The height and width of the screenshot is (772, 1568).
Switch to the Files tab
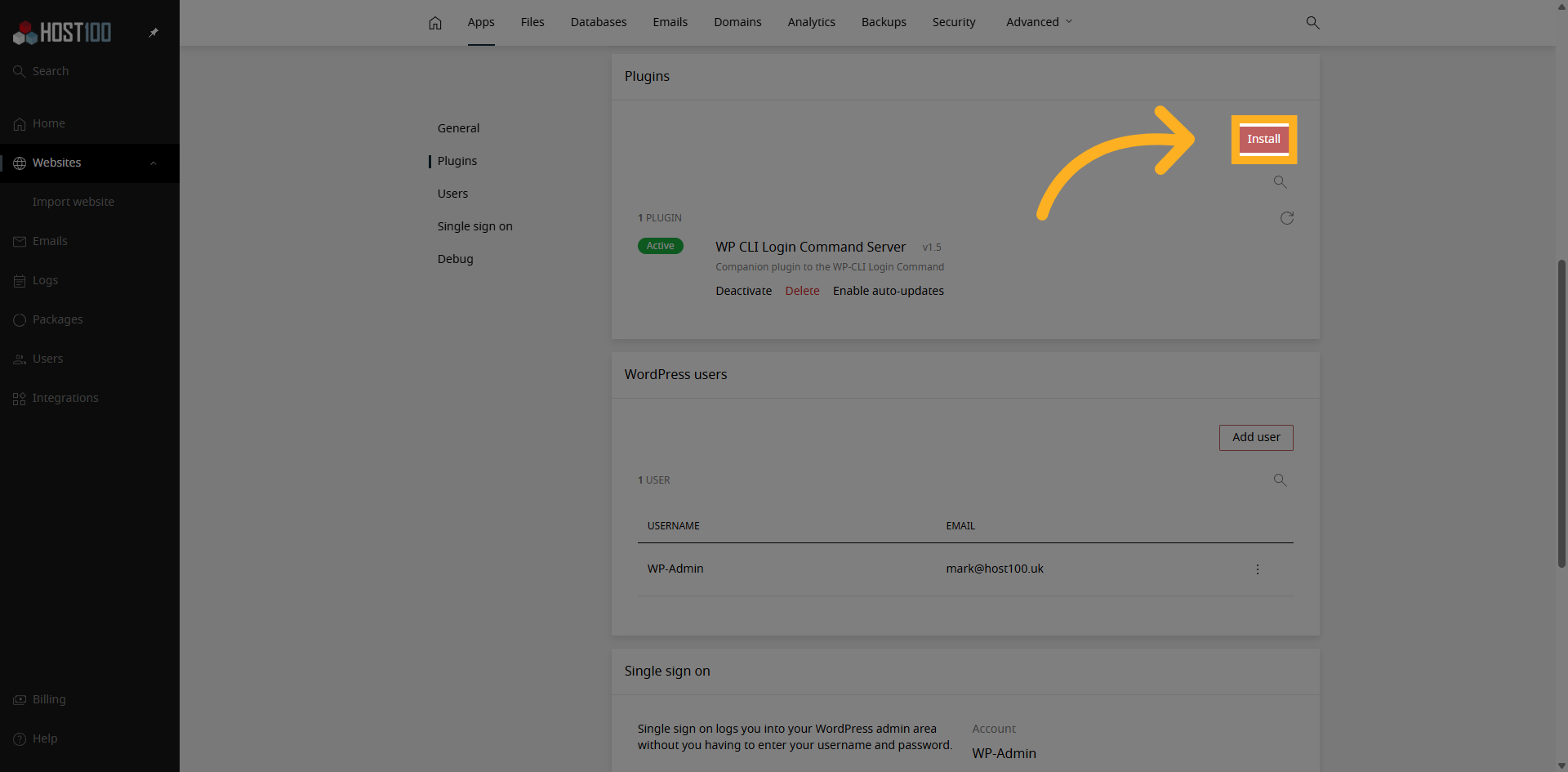(532, 22)
